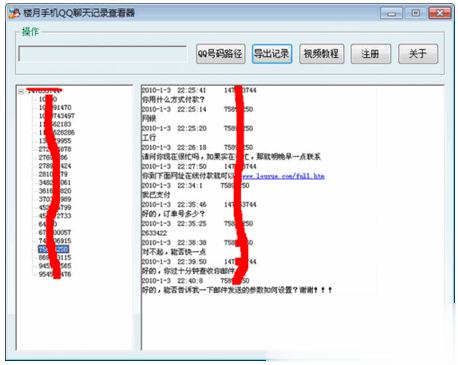Select tree contact ending in 06915
Image resolution: width=458 pixels, height=365 pixels.
(55, 241)
